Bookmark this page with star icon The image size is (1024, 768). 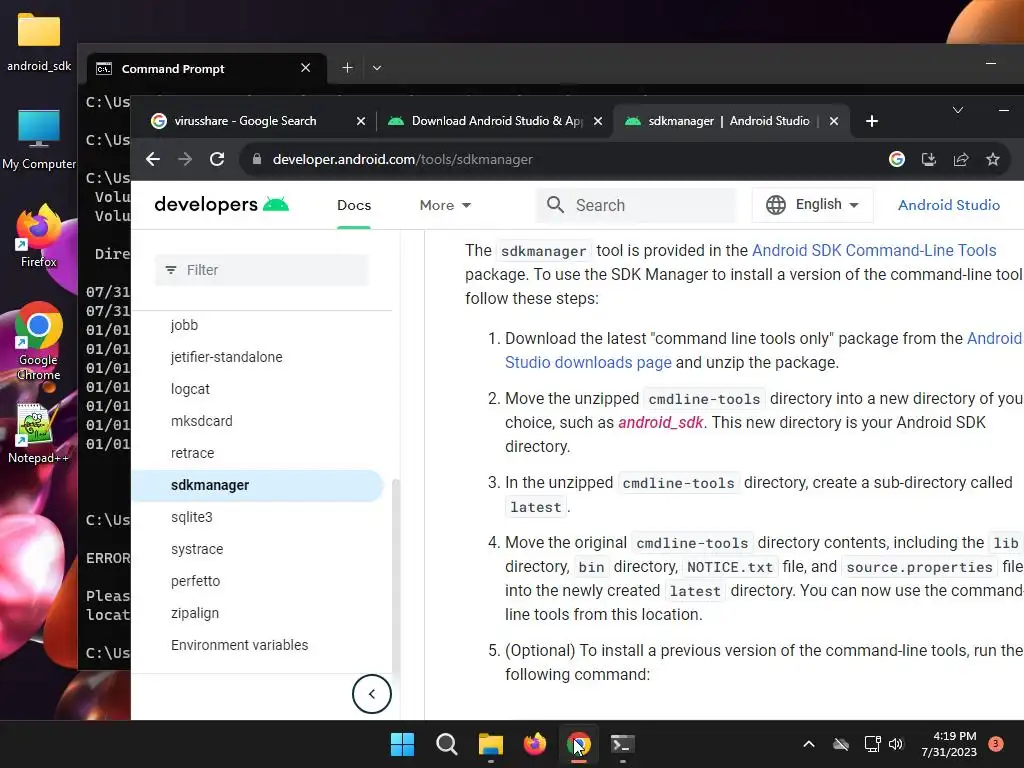[993, 159]
